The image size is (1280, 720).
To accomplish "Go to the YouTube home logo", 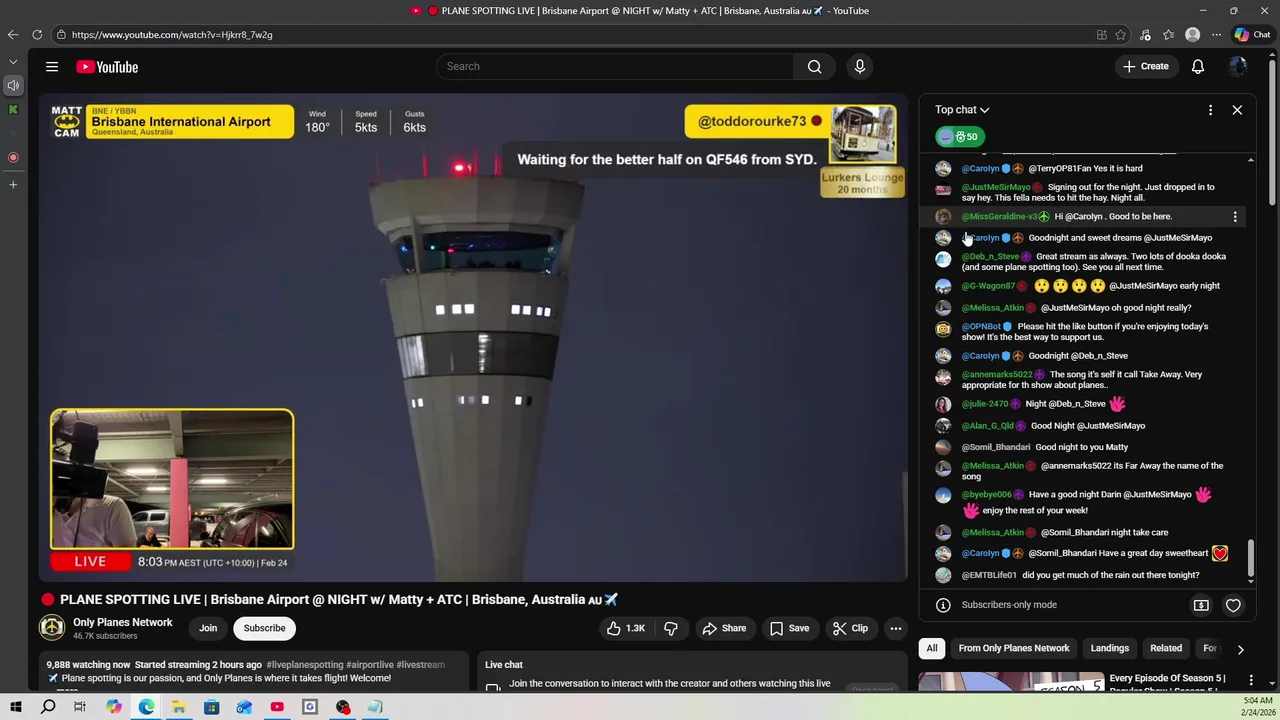I will pos(107,67).
